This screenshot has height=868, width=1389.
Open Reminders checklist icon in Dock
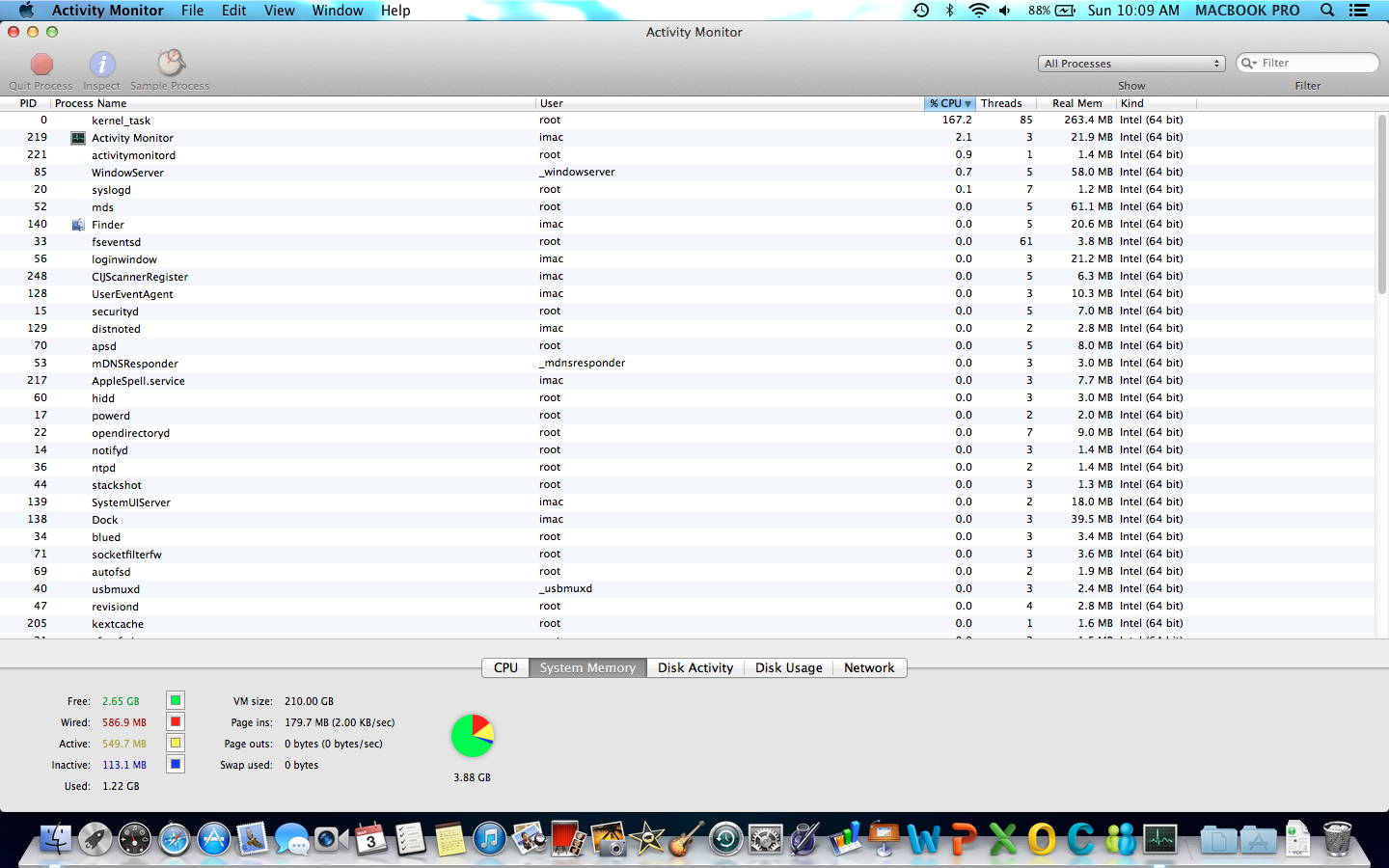click(410, 839)
